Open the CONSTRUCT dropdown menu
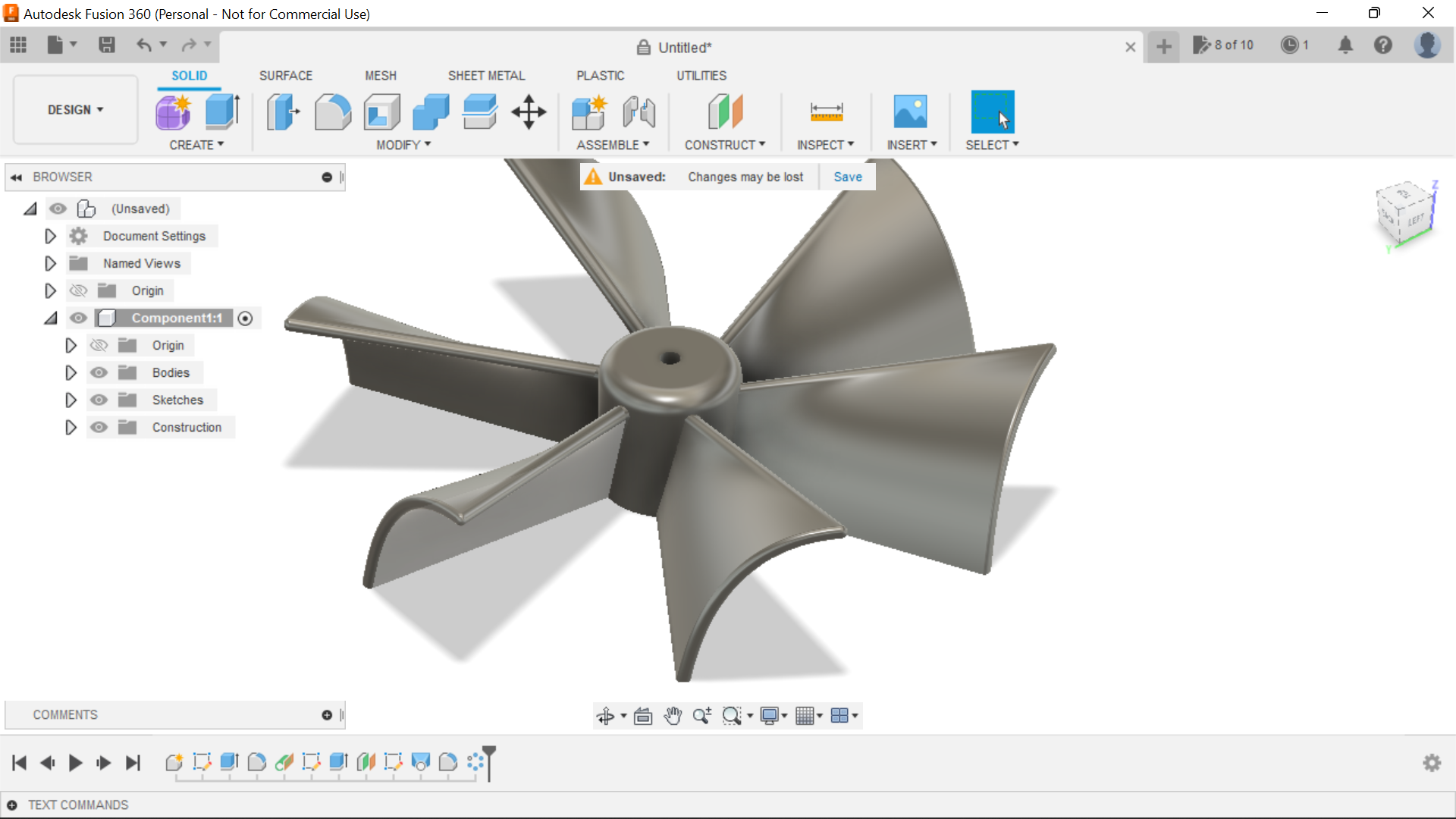Image resolution: width=1456 pixels, height=819 pixels. 725,145
